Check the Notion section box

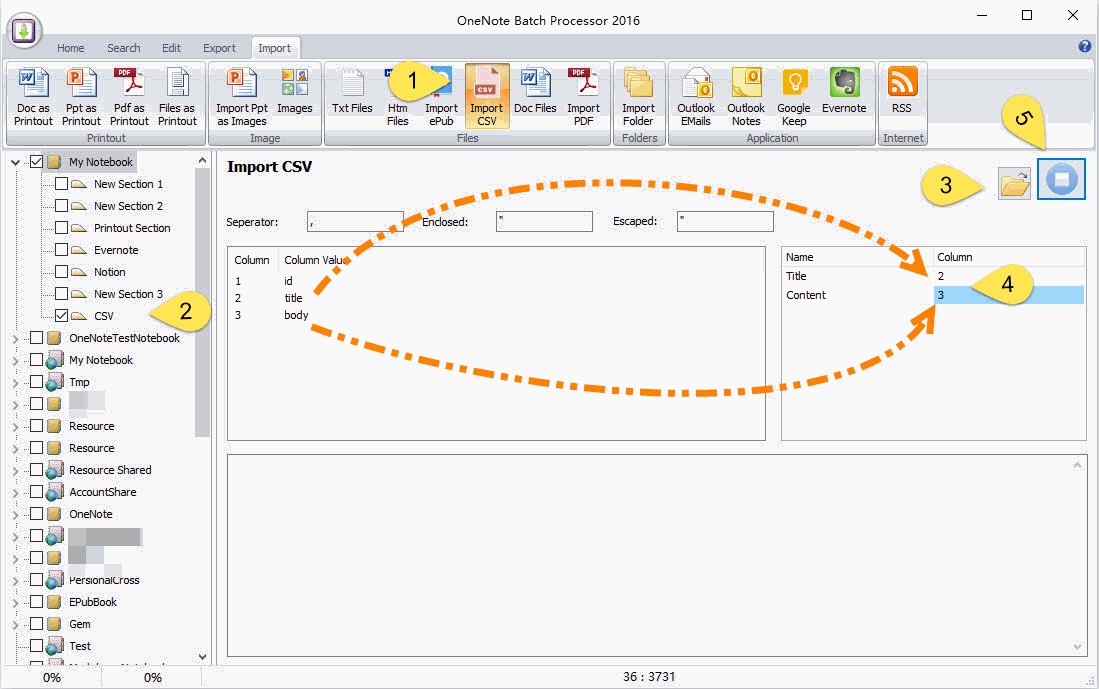(62, 272)
